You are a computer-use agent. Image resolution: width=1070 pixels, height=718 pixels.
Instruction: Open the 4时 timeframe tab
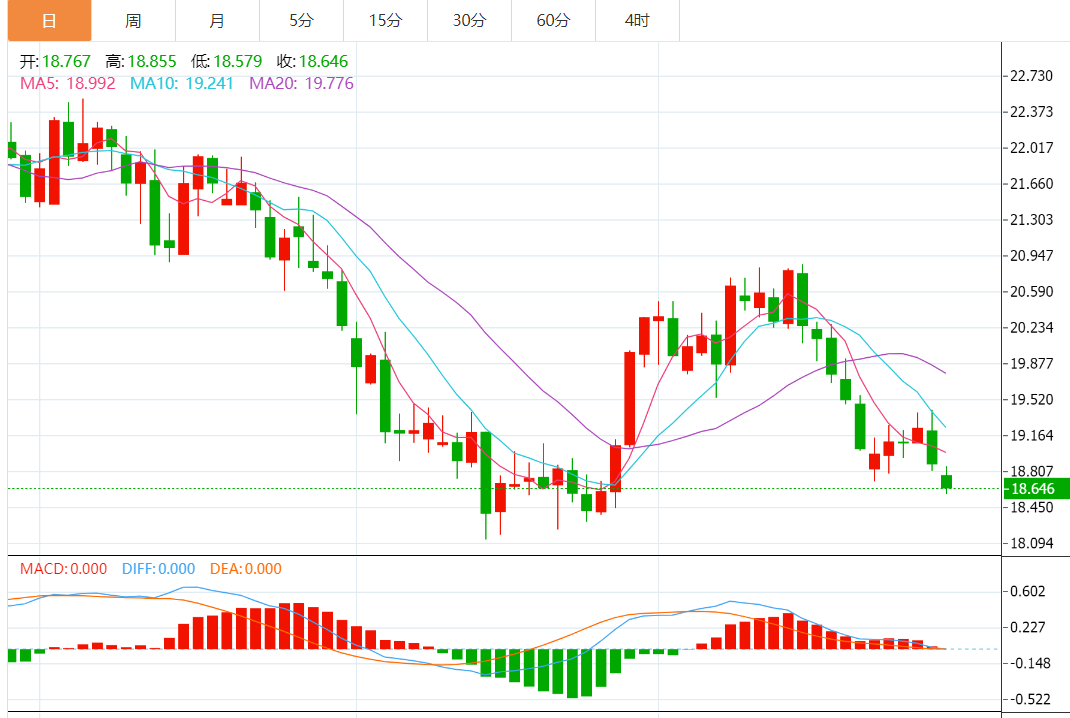pyautogui.click(x=637, y=20)
